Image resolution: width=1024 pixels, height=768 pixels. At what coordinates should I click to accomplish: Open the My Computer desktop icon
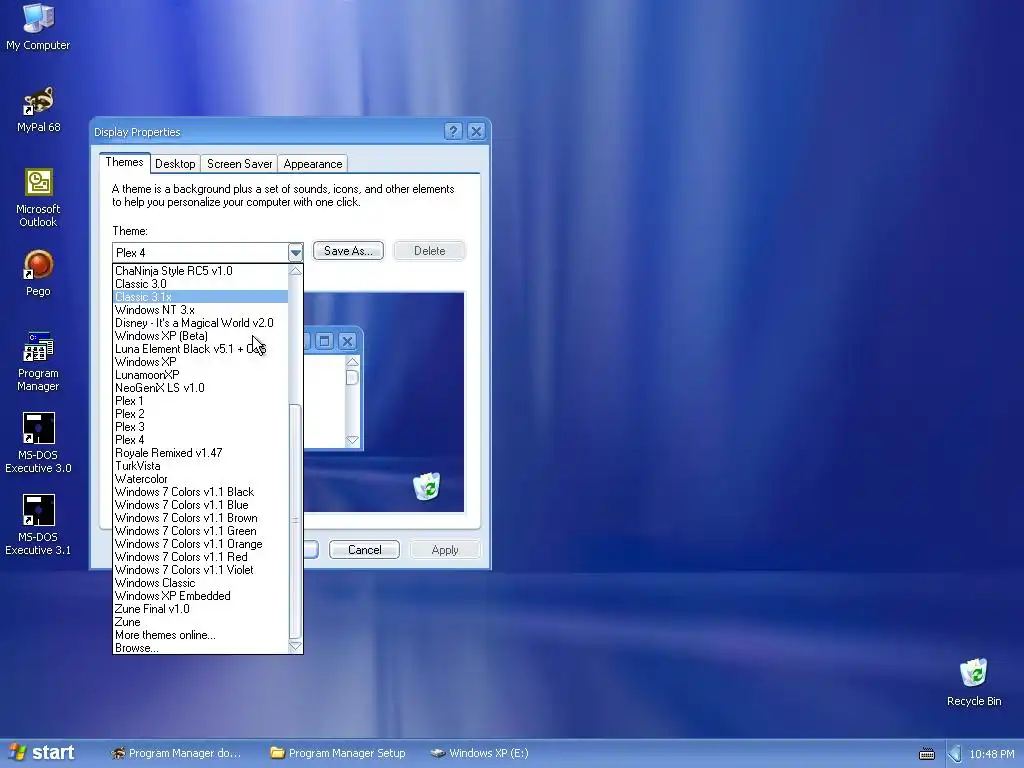(x=38, y=26)
